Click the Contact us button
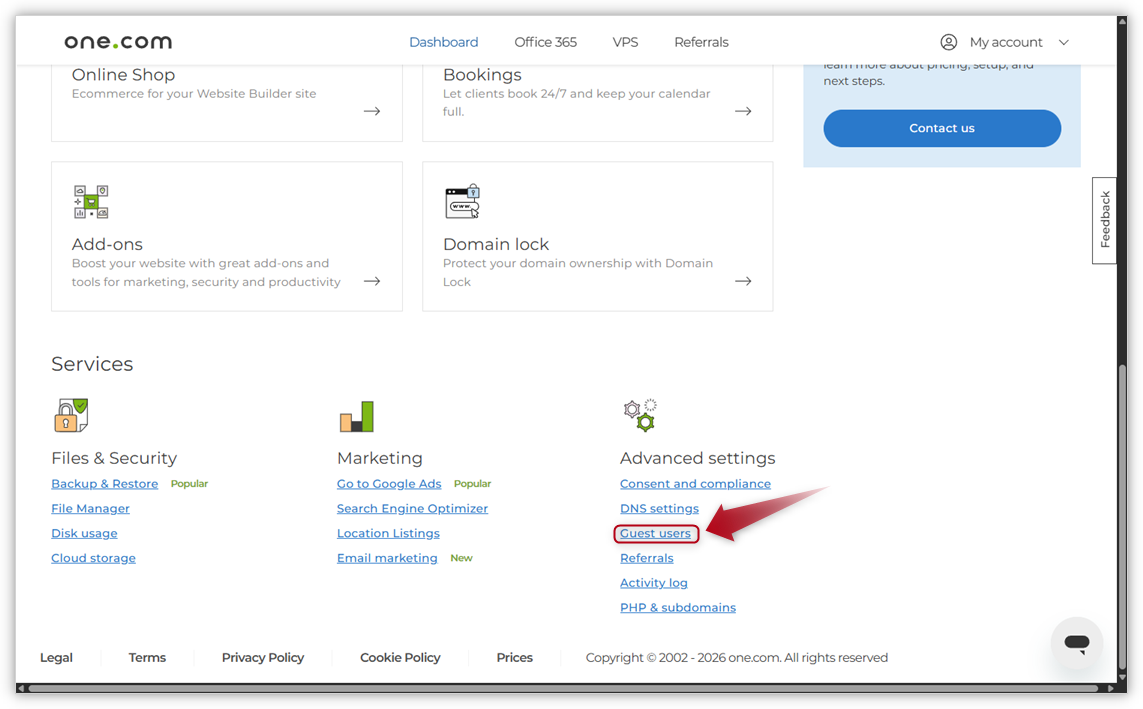Viewport: 1143px width, 709px height. coord(941,128)
